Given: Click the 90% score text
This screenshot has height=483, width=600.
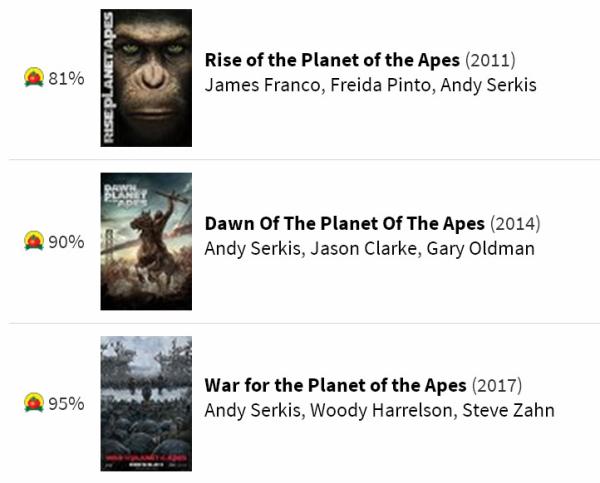Looking at the screenshot, I should 66,242.
